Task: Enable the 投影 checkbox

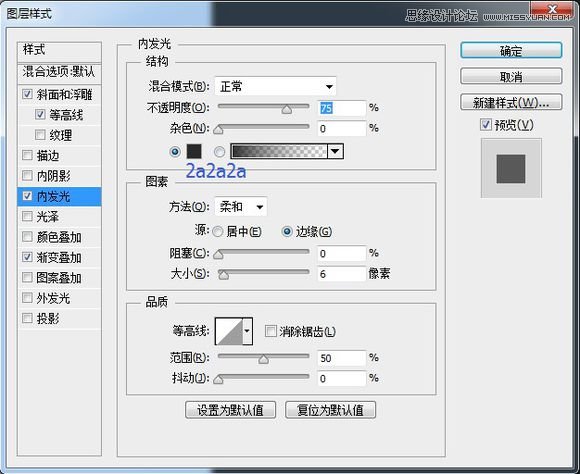Action: 27,318
